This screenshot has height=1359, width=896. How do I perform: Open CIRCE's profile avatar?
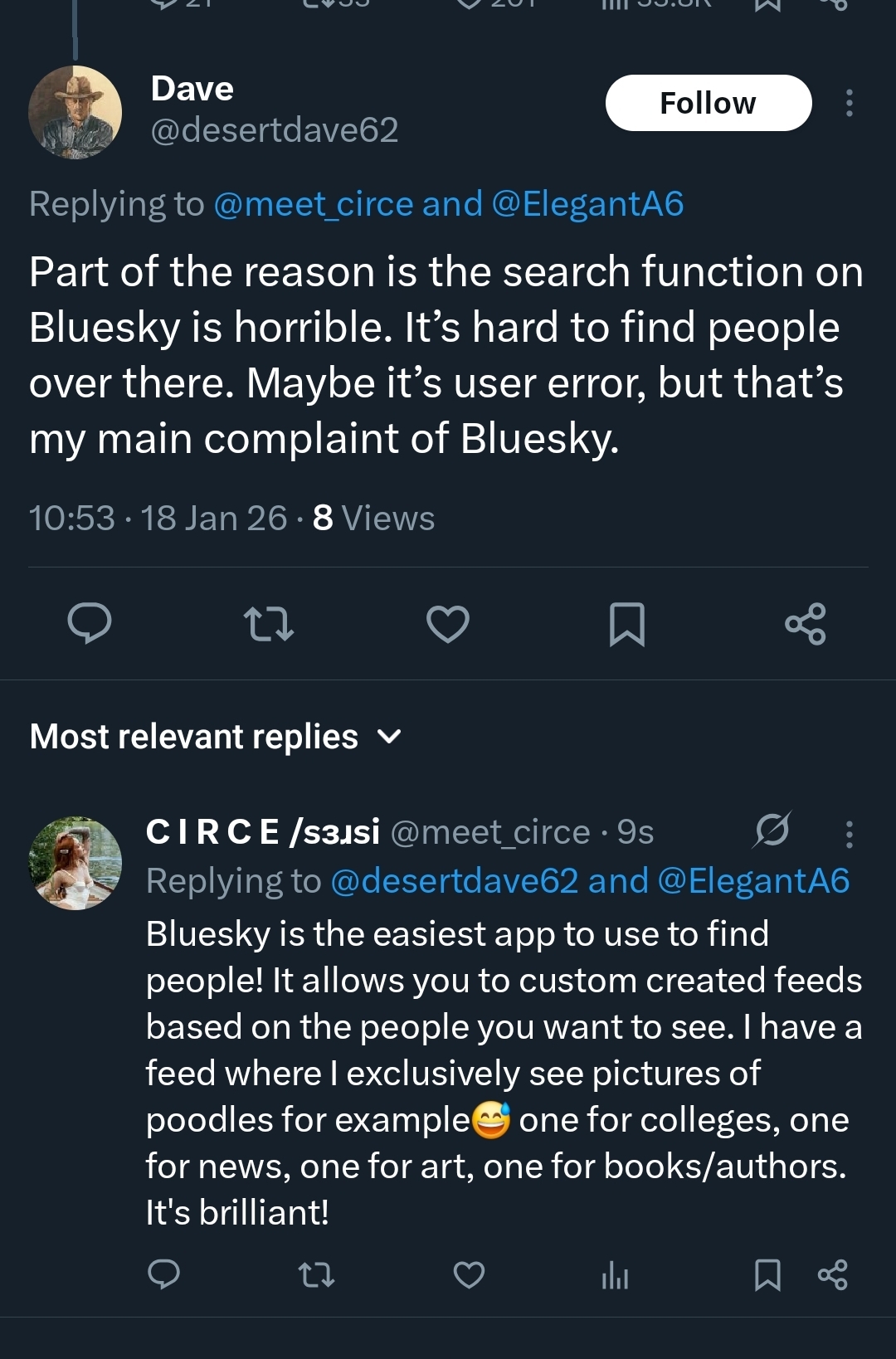point(75,863)
